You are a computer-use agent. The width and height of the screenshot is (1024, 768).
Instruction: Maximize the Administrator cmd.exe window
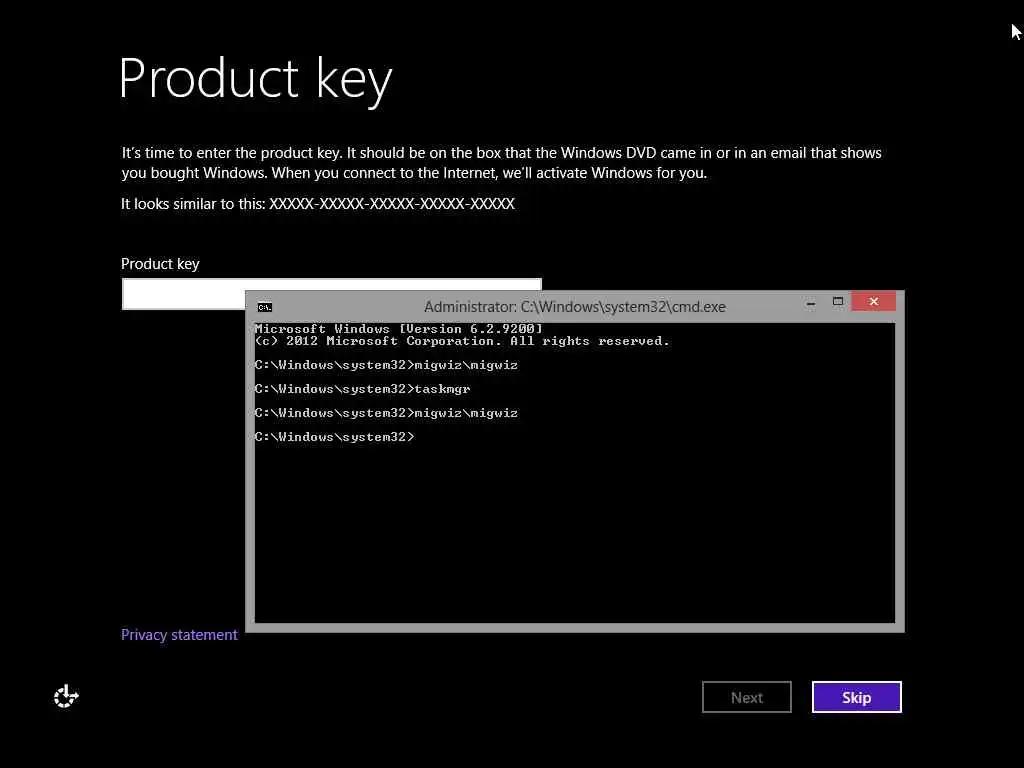(x=838, y=302)
